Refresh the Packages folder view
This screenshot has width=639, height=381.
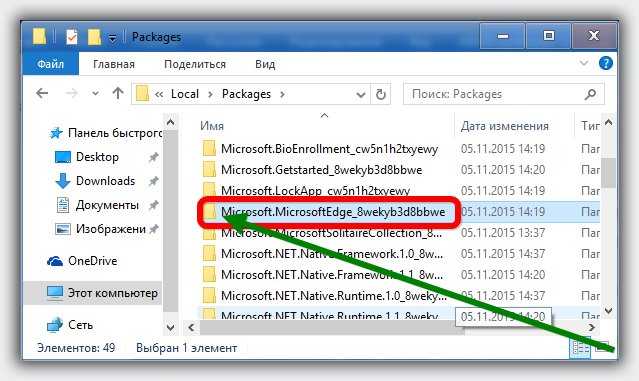[x=381, y=95]
